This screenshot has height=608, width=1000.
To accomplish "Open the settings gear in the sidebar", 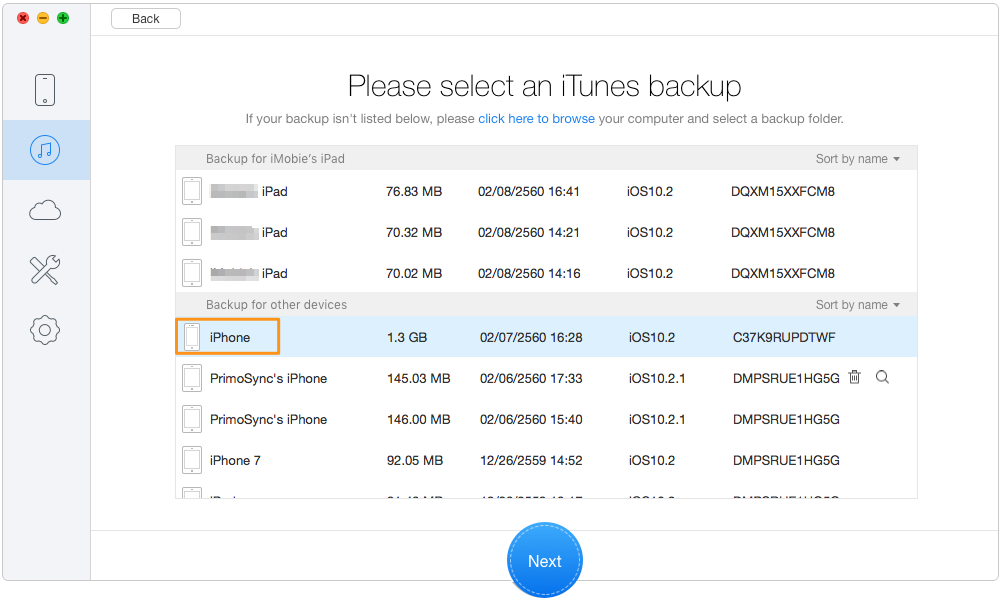I will [x=45, y=330].
